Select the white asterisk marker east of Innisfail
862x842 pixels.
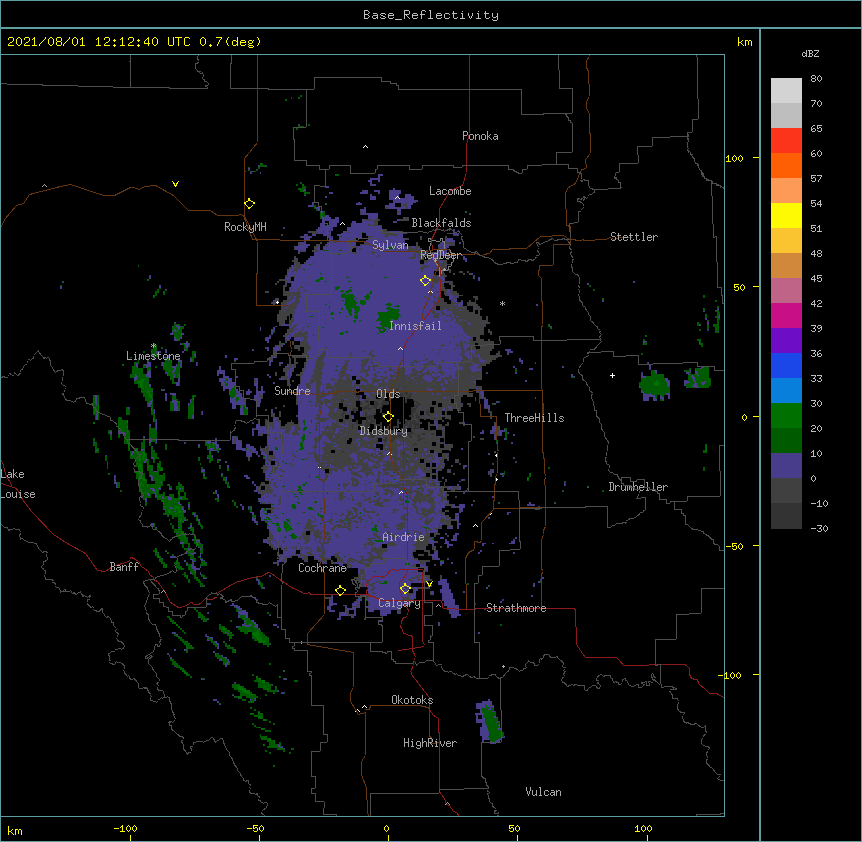coord(502,303)
